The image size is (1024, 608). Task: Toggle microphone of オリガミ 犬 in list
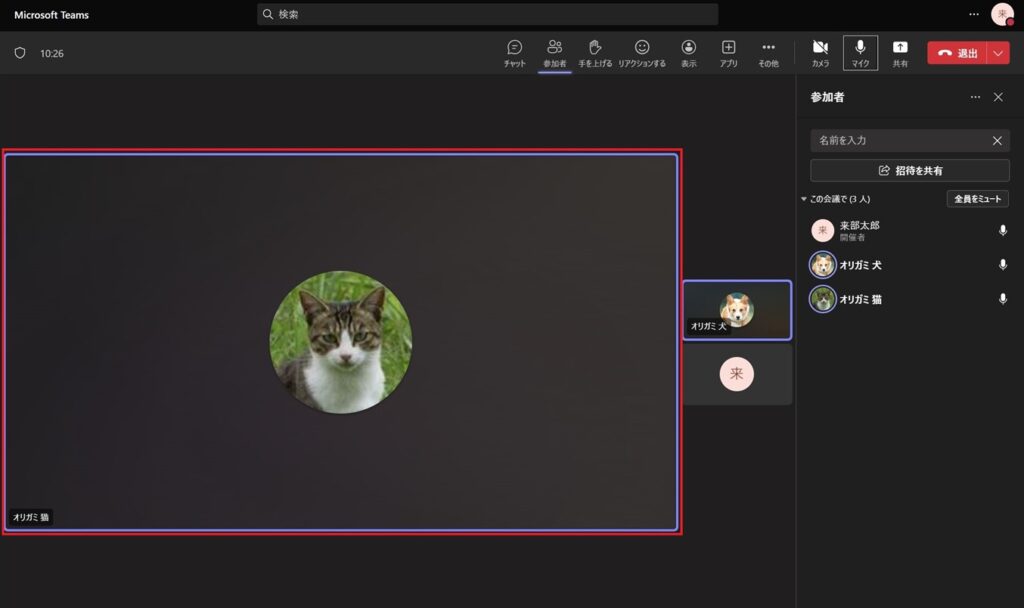(1002, 265)
